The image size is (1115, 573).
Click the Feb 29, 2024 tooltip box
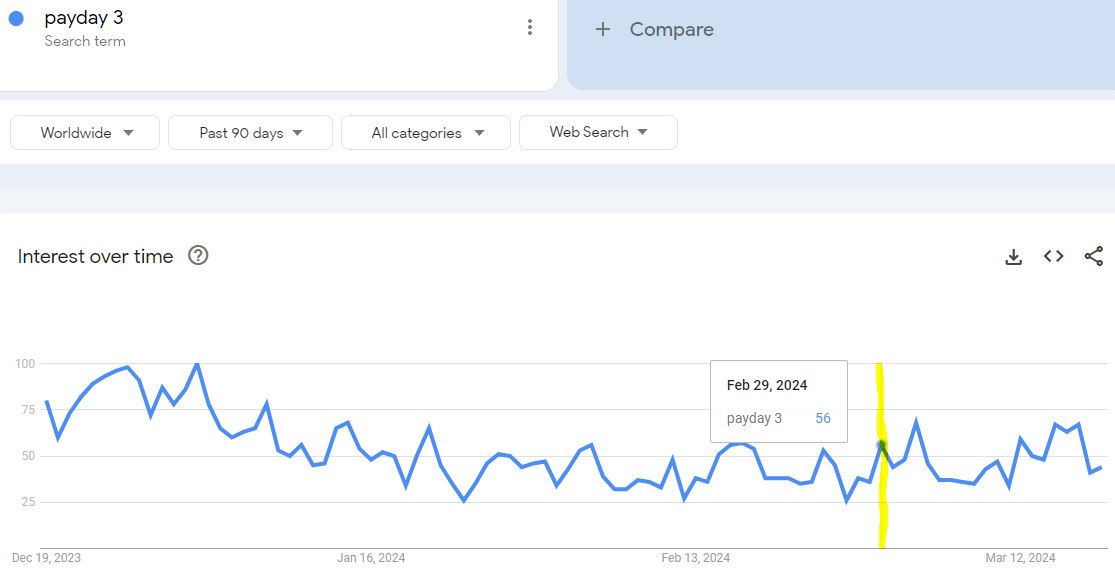(779, 401)
